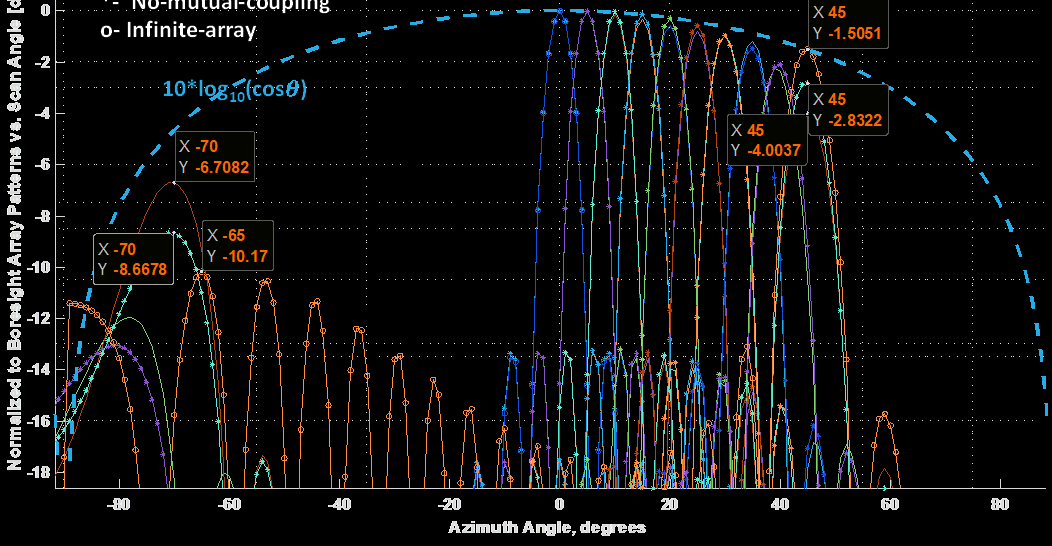Select the x-axis tick label 0
This screenshot has height=546, width=1052.
coord(559,504)
